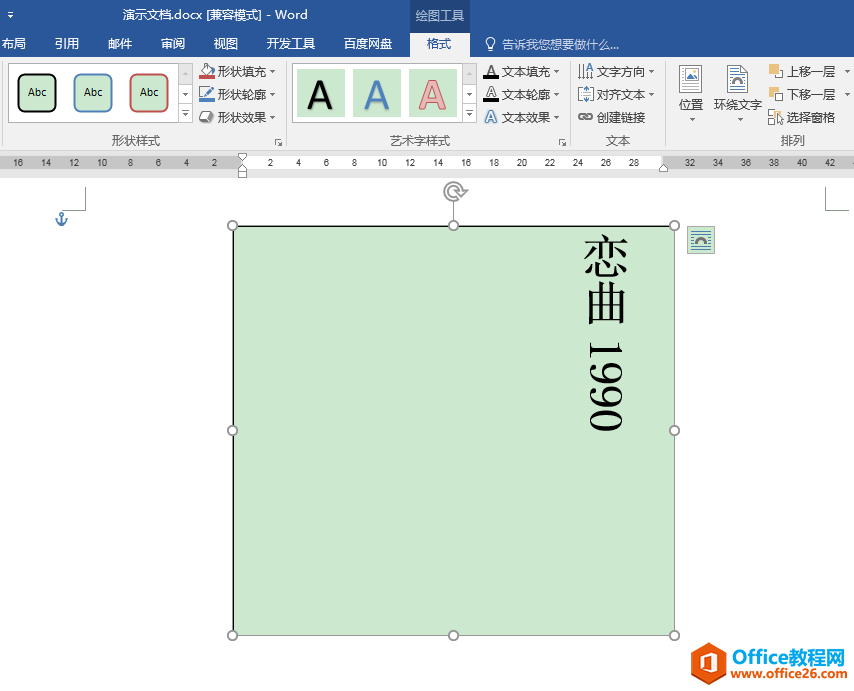The height and width of the screenshot is (691, 854).
Task: Click the Create Link (创建链接) button
Action: (x=612, y=117)
